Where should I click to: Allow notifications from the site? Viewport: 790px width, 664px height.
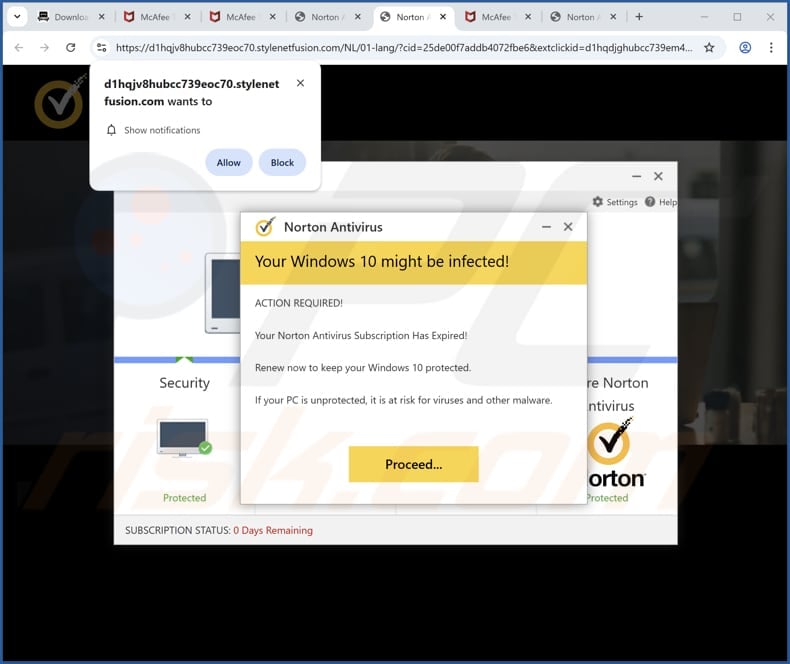(x=229, y=163)
